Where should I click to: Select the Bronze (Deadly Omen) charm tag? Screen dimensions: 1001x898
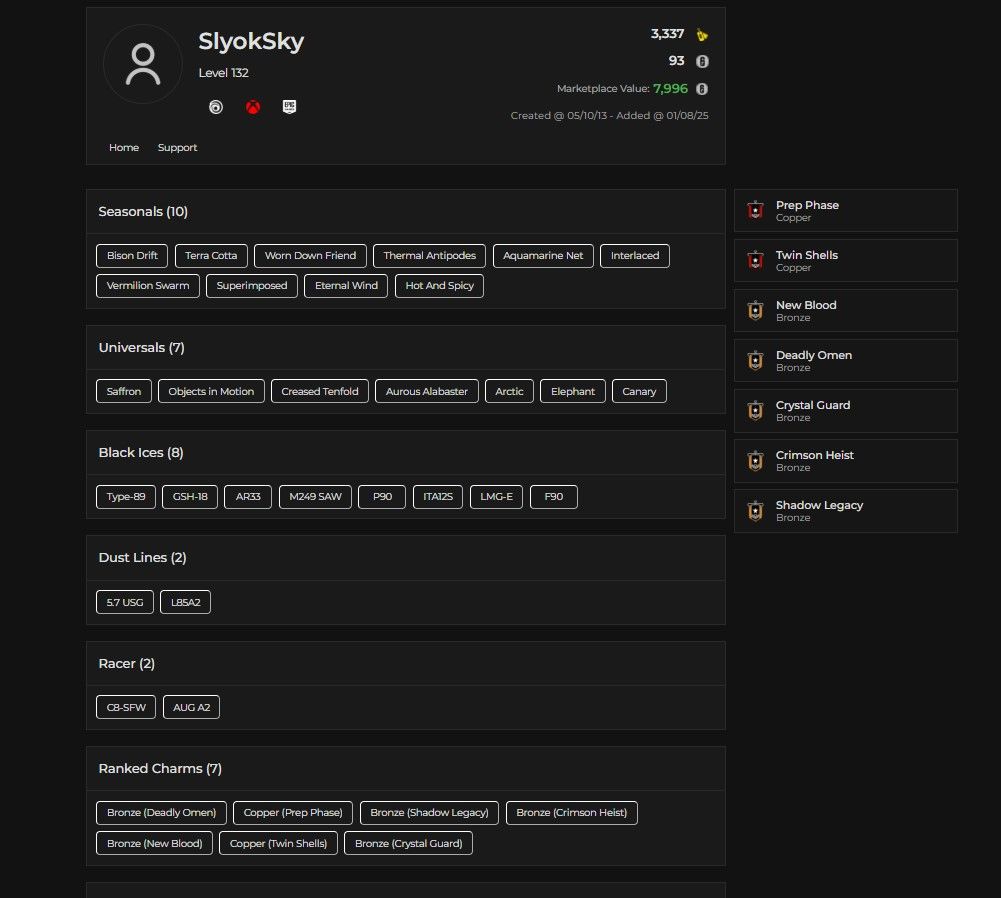[162, 812]
